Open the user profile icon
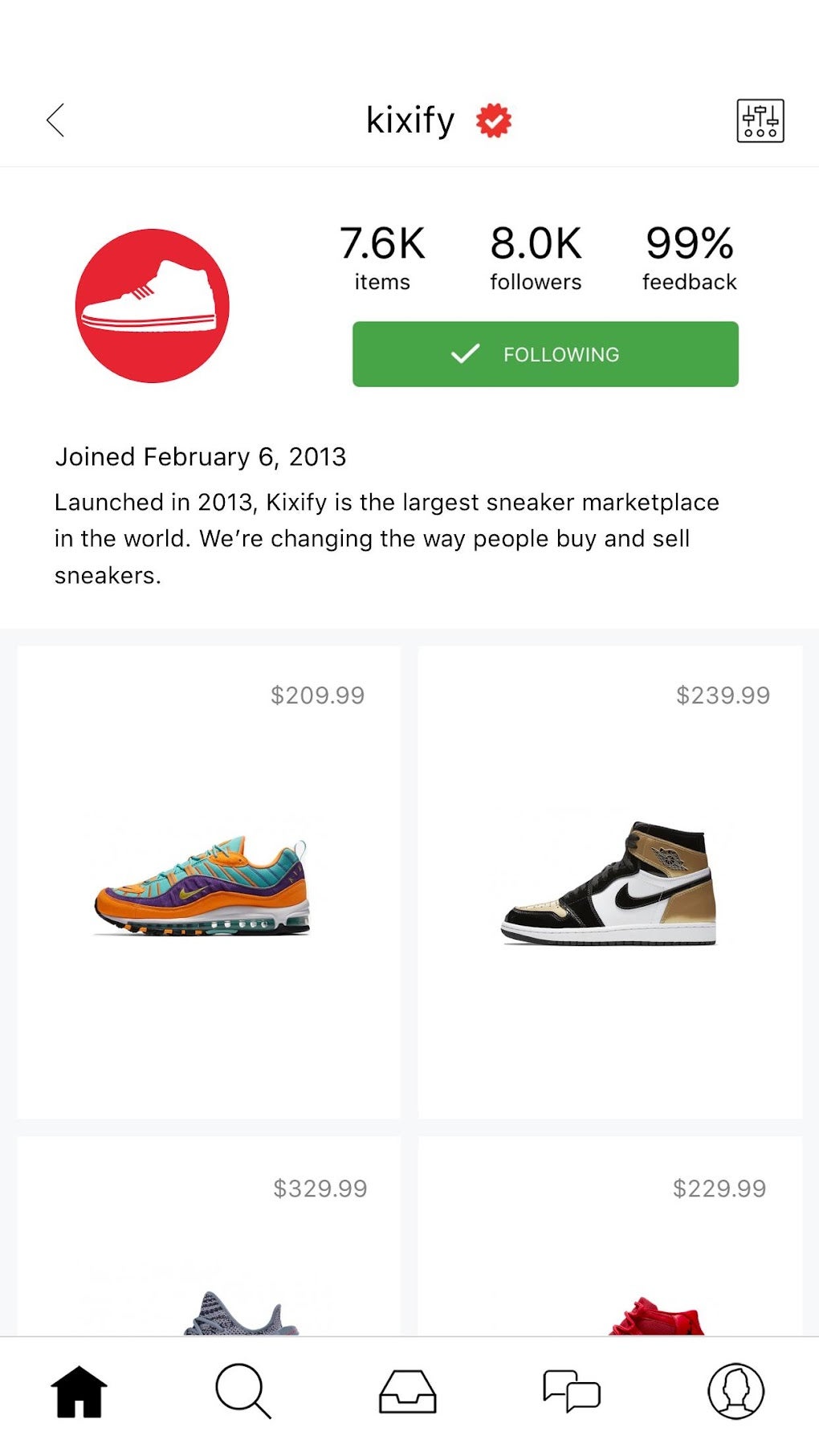Screen dimensions: 819x1456 pos(735,1391)
